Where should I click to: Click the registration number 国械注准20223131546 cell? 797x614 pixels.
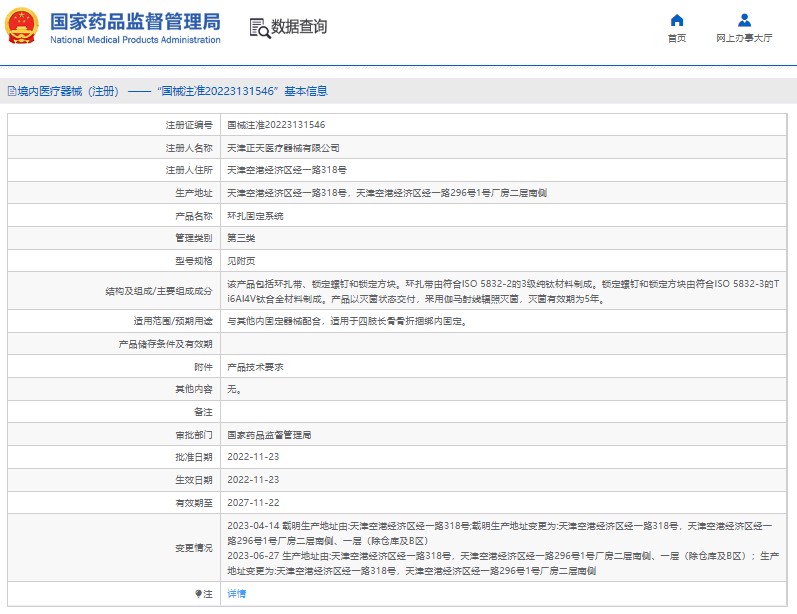click(275, 125)
